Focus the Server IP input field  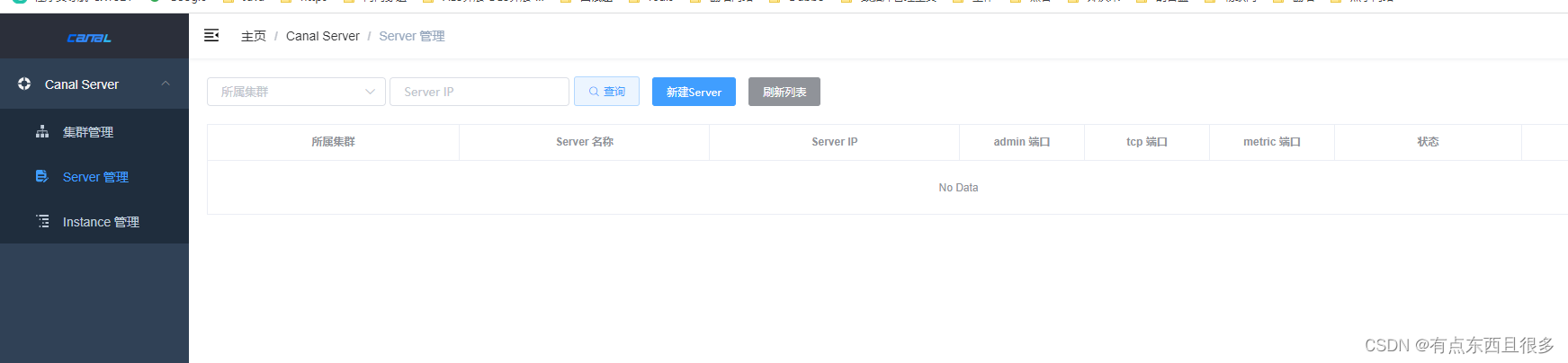click(479, 92)
